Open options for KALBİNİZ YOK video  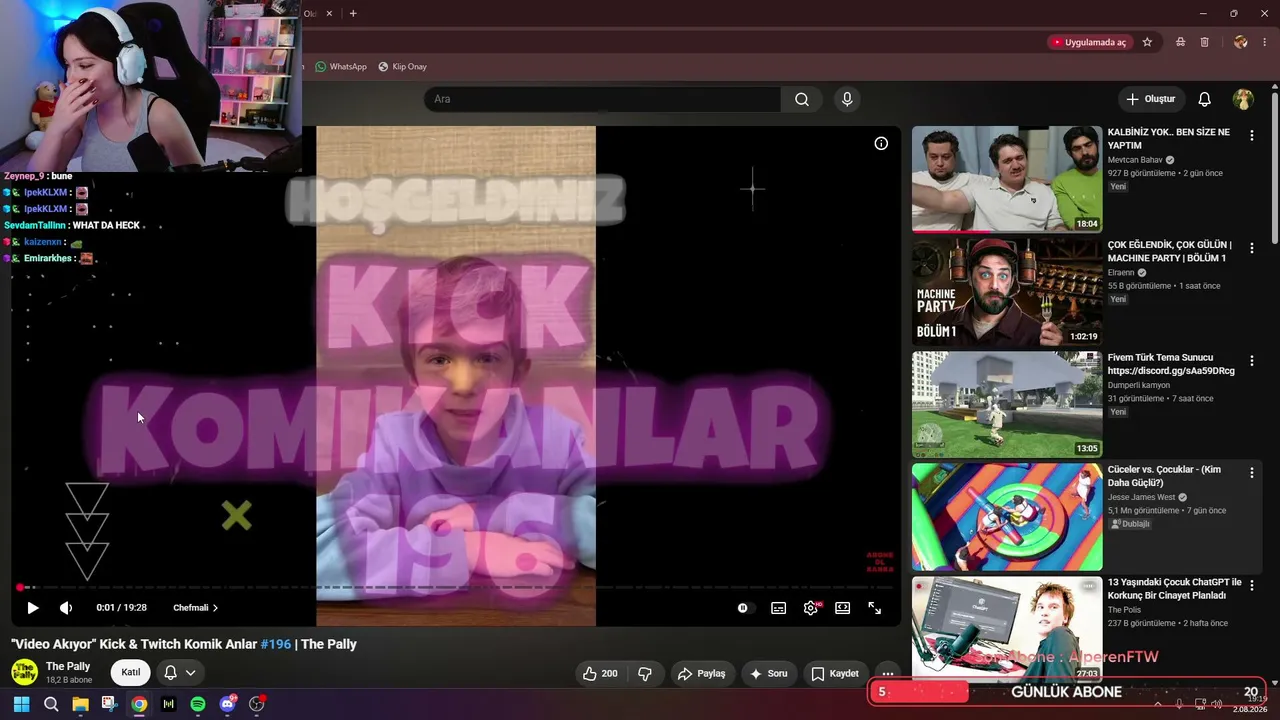[x=1252, y=135]
